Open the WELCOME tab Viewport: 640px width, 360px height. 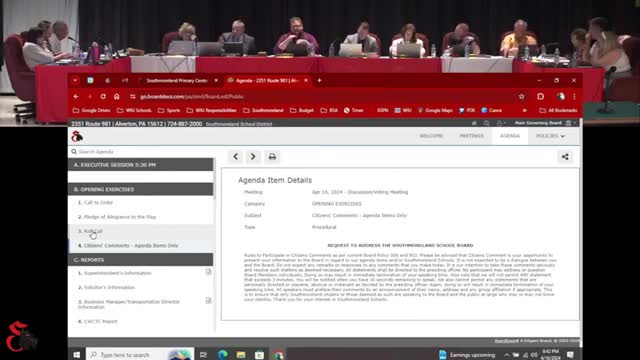[x=431, y=136]
